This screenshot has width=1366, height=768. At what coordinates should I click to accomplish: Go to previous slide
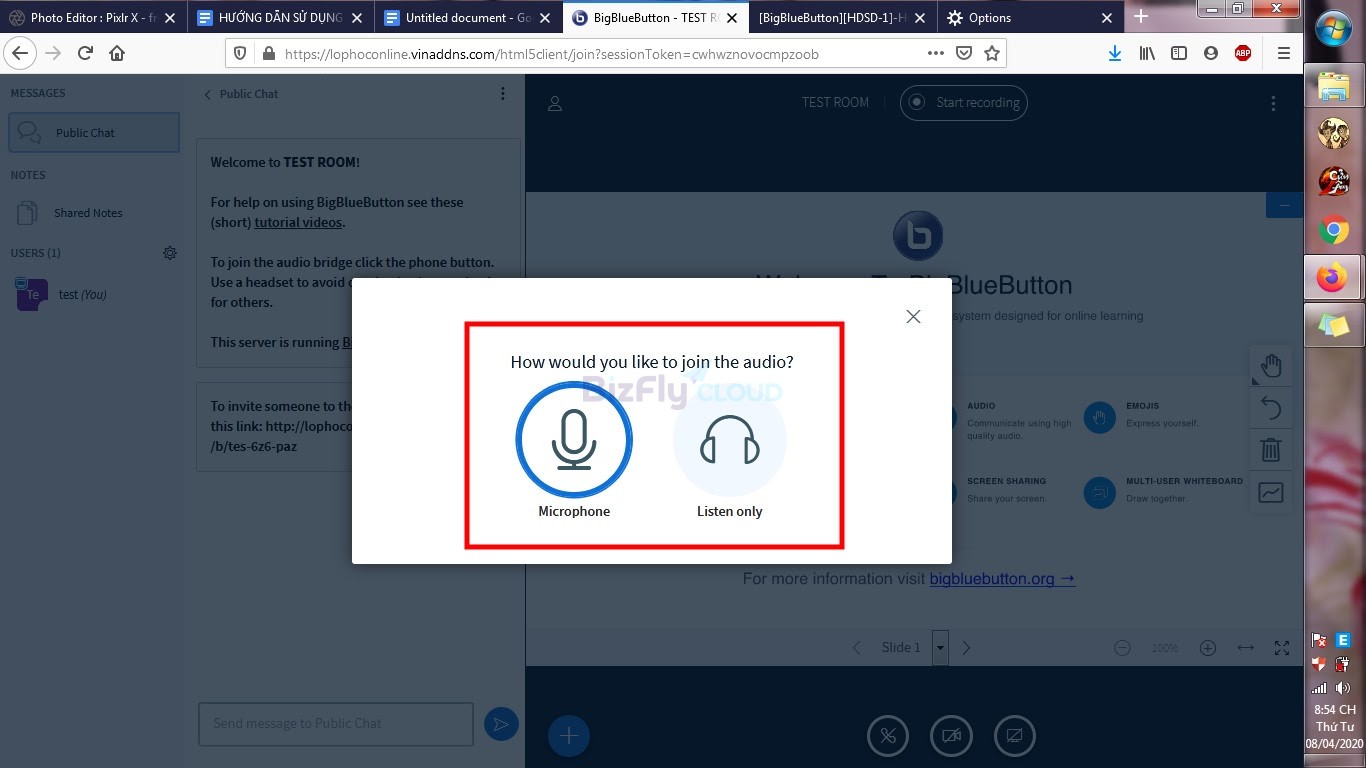[857, 648]
